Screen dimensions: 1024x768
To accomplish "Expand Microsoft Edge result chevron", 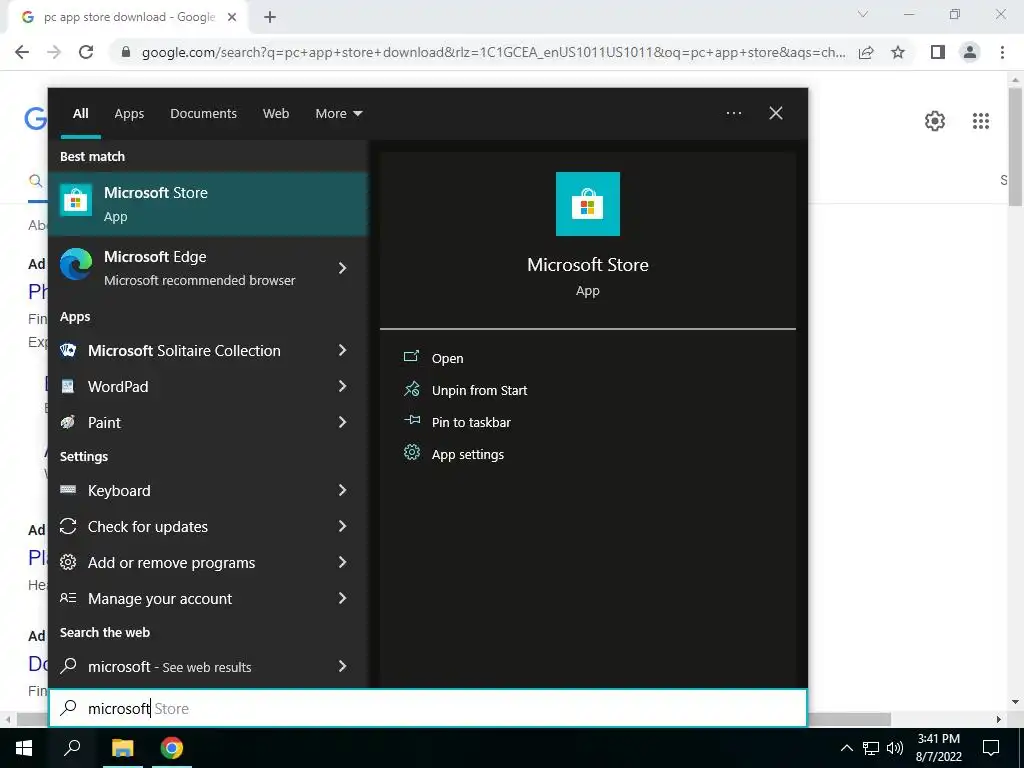I will coord(342,268).
